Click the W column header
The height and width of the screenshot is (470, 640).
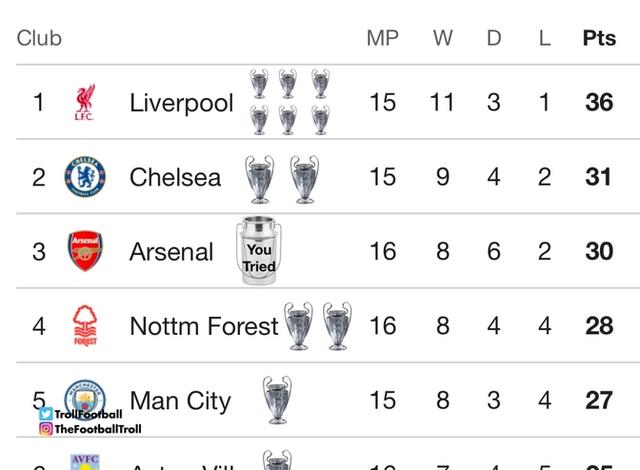[443, 38]
